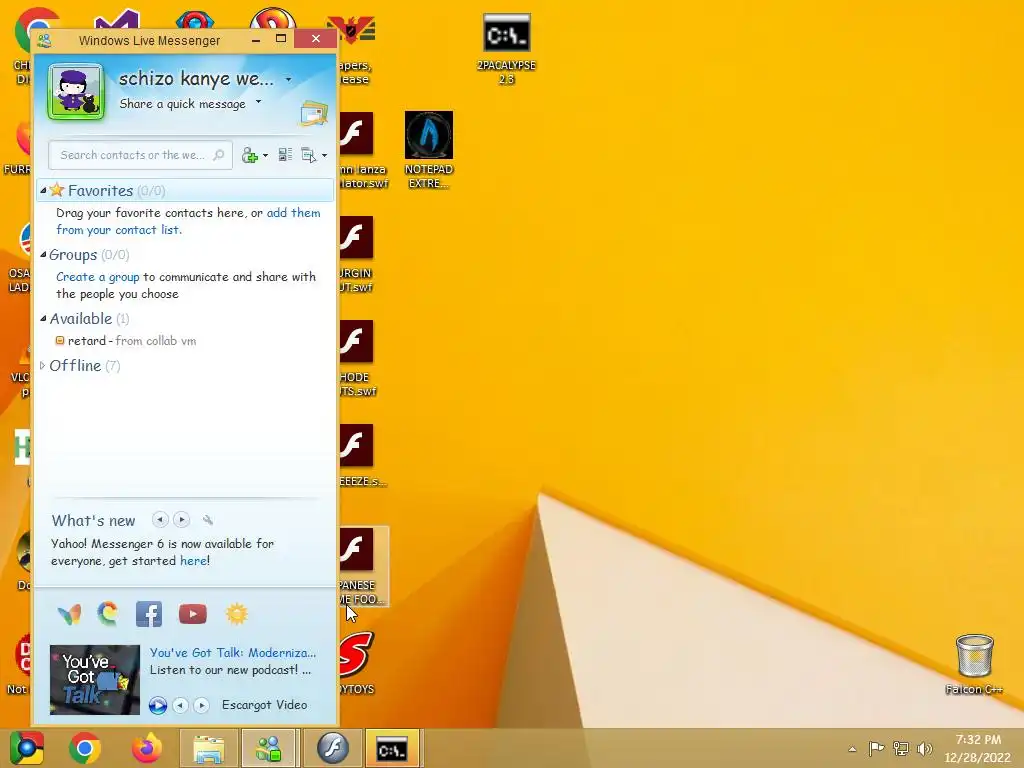This screenshot has width=1024, height=768.
Task: Click the profile avatar picture
Action: [x=76, y=91]
